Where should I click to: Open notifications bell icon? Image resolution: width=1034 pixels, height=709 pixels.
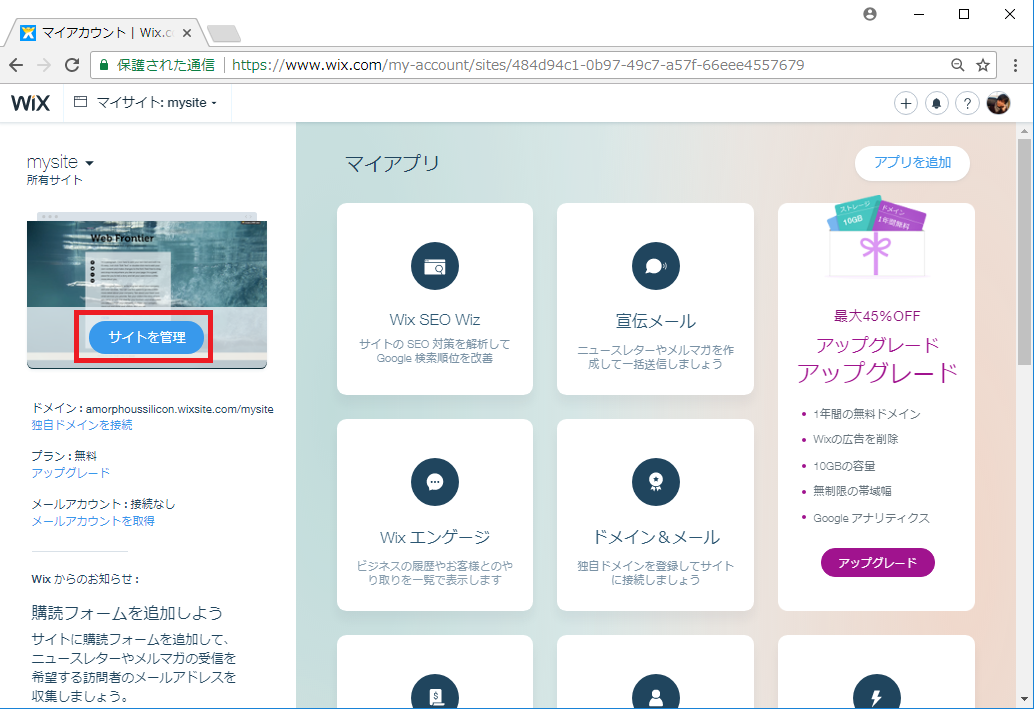coord(936,104)
